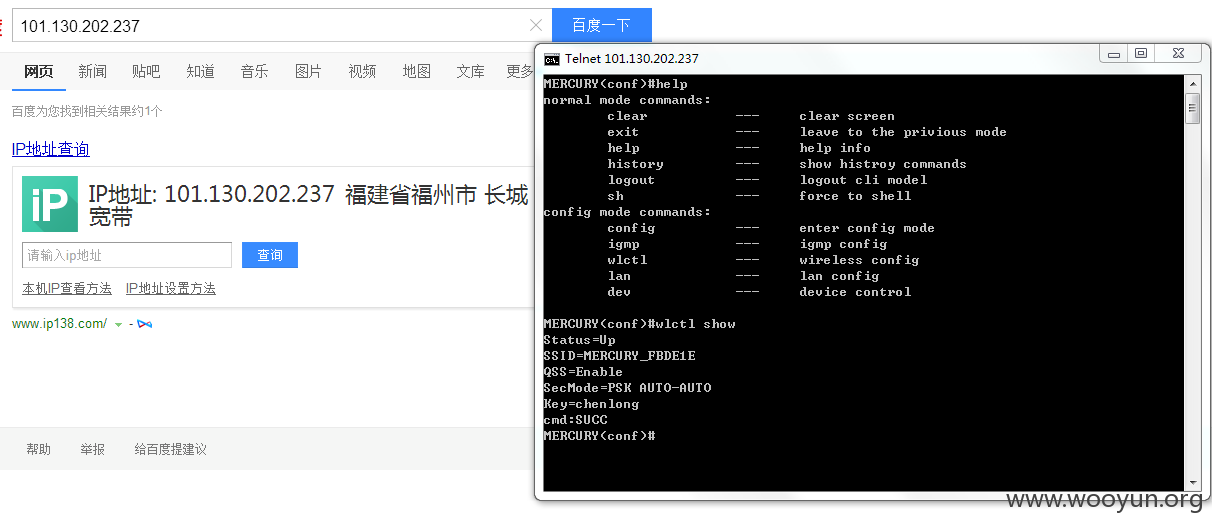This screenshot has height=528, width=1212.
Task: Click the 百度为您找到相关结果约1个 text
Action: [87, 111]
